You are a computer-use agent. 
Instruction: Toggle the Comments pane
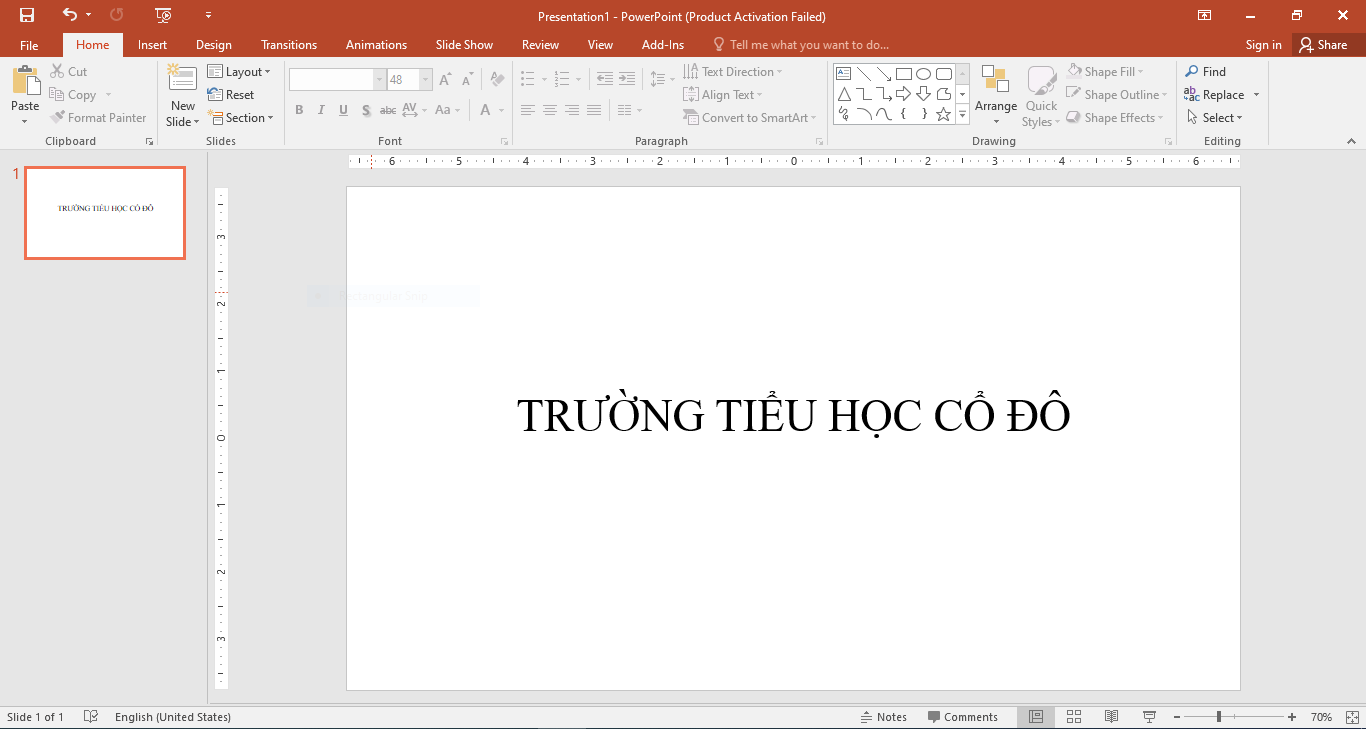point(962,717)
